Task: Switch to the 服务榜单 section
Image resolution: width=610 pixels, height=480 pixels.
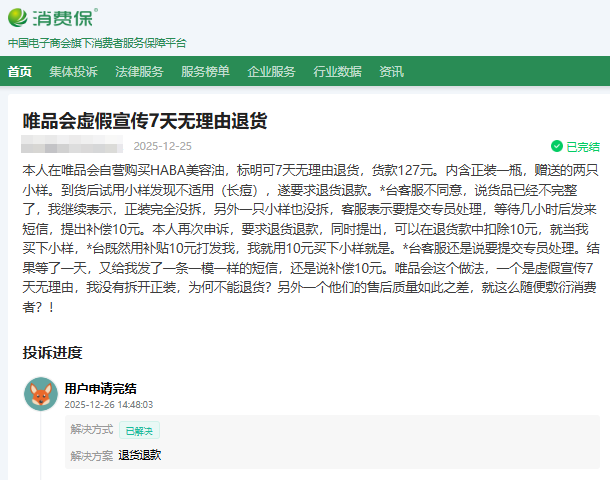Action: [x=205, y=72]
